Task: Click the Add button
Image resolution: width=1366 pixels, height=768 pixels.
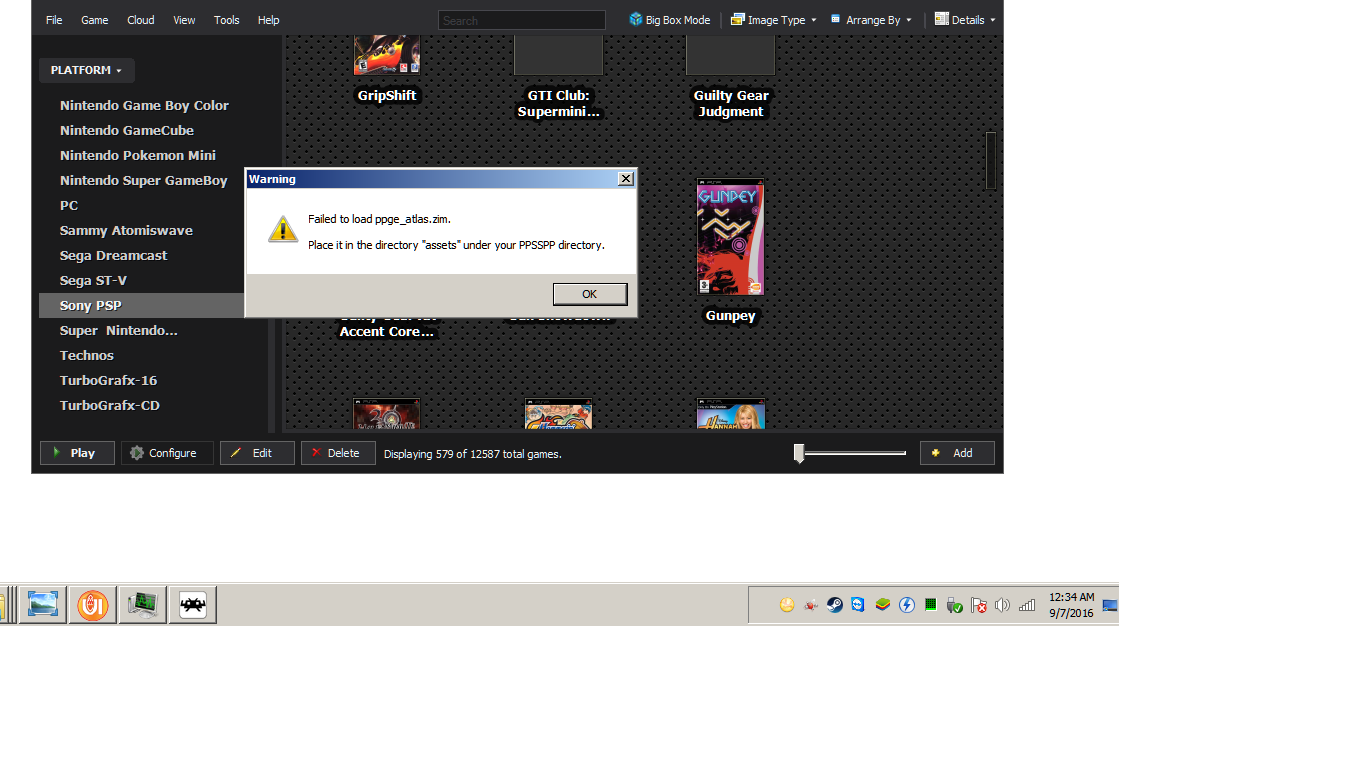Action: [x=957, y=453]
